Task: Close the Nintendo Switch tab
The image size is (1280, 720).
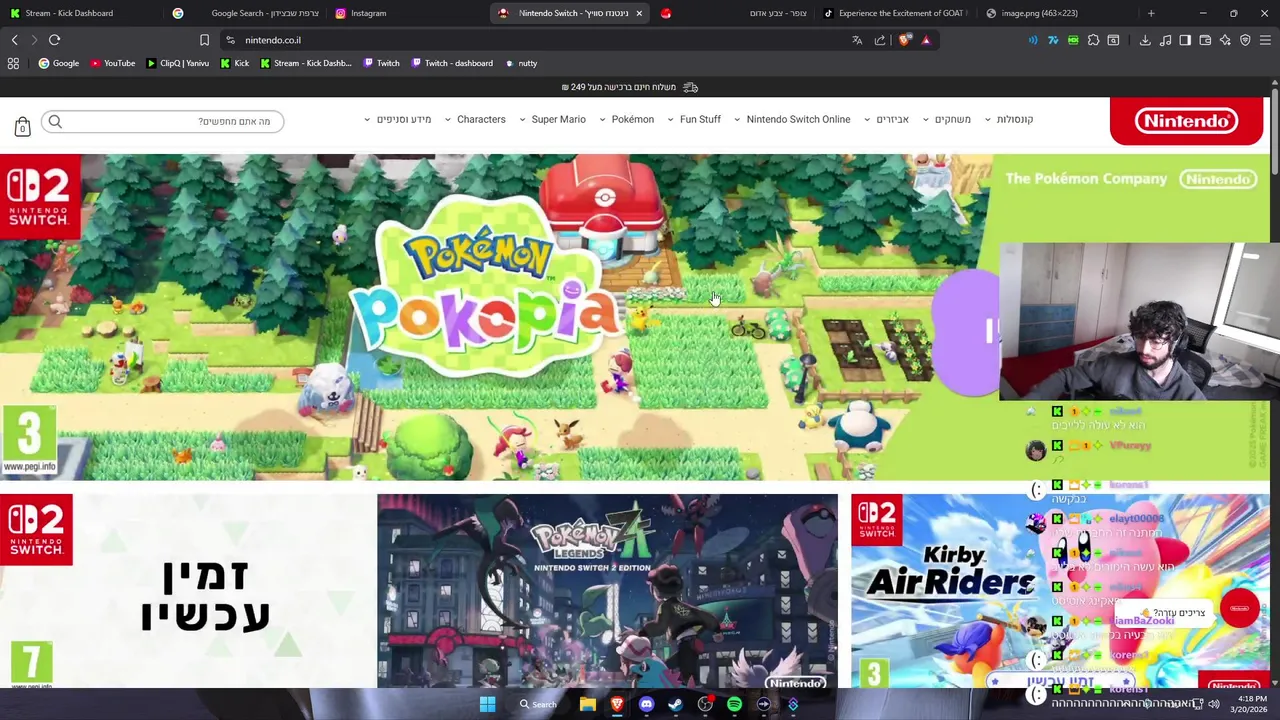Action: coord(639,13)
